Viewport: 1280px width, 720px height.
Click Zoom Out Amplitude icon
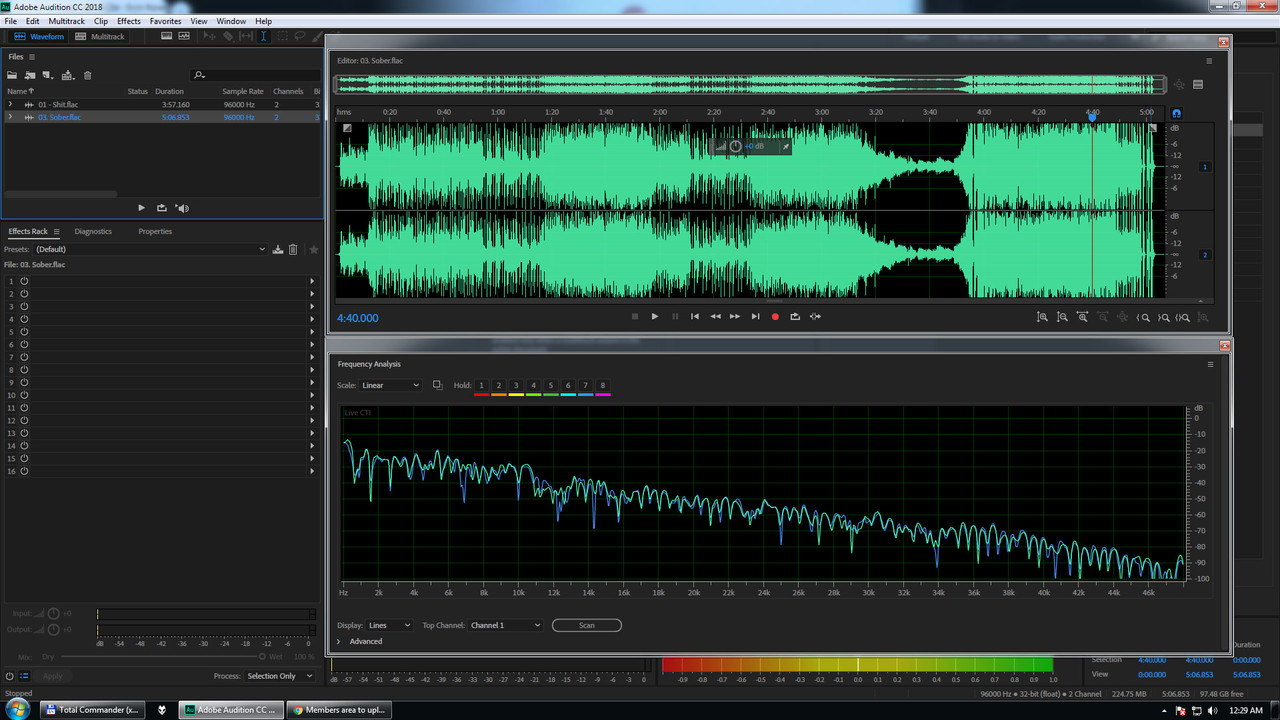pyautogui.click(x=1062, y=317)
